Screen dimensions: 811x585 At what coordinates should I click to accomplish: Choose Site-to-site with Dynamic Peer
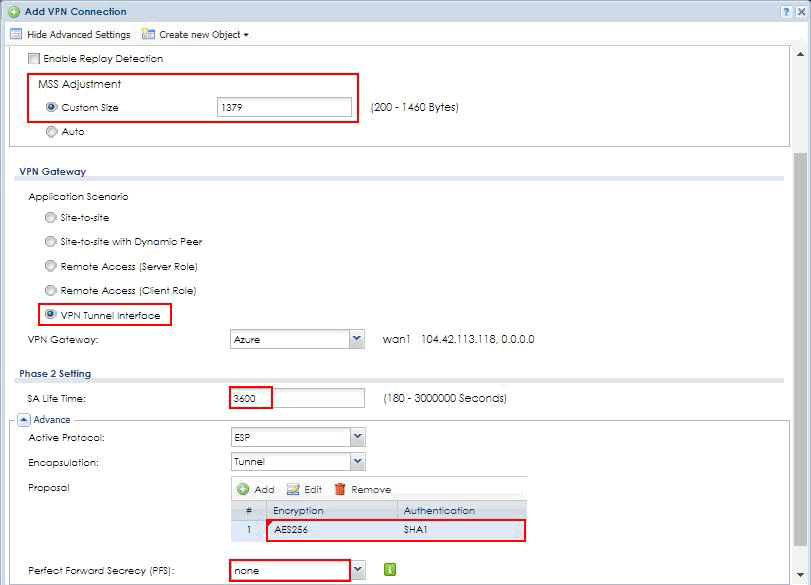pos(50,242)
